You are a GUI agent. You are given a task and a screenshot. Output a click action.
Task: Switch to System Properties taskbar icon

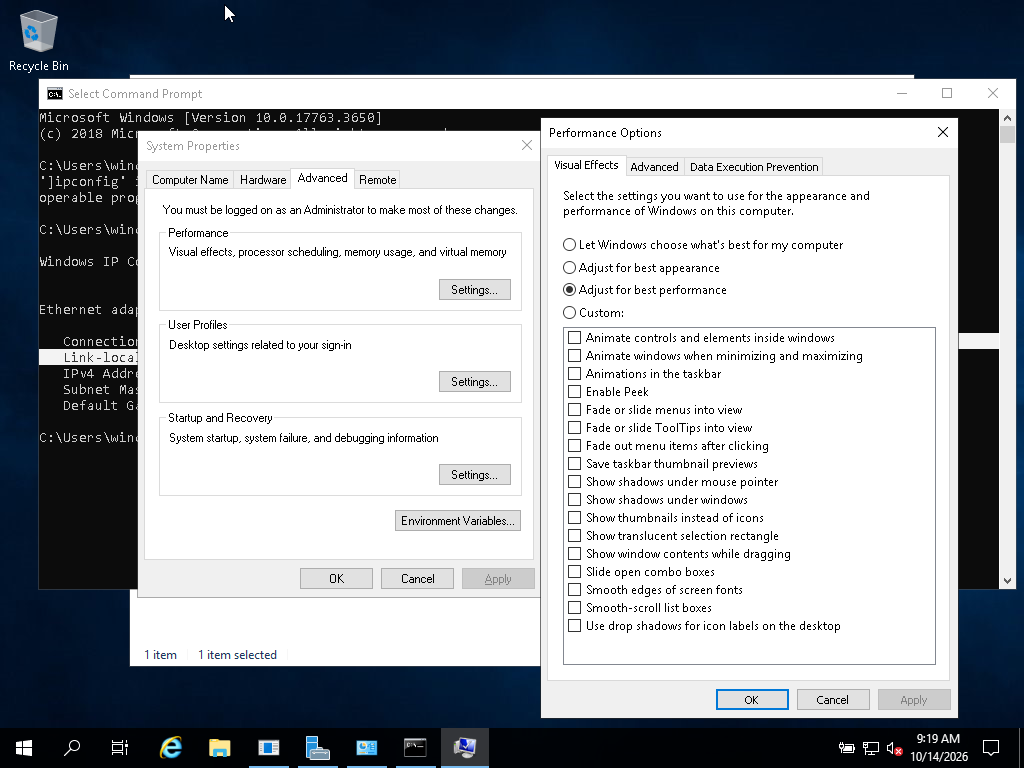click(464, 748)
